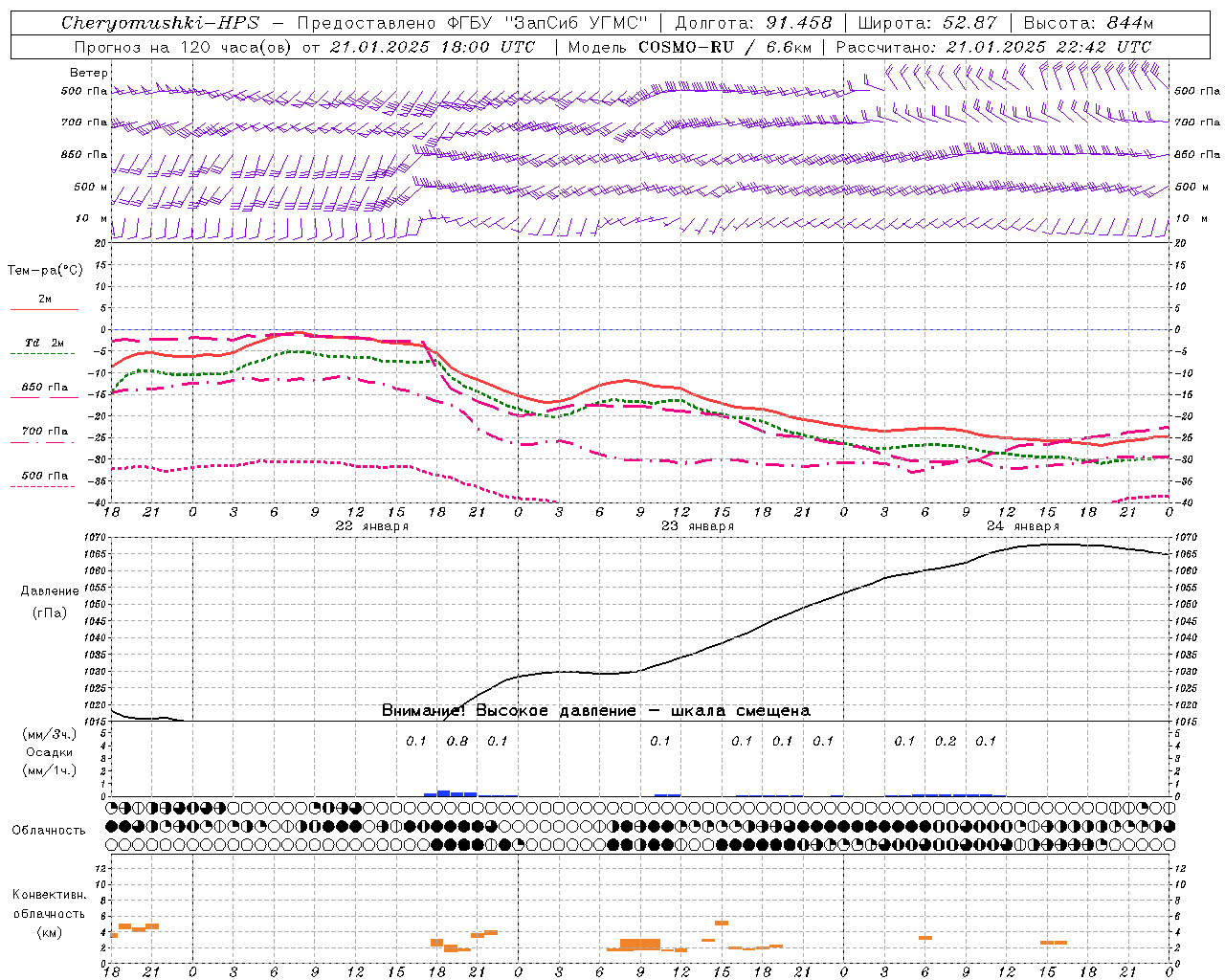
Task: Click the date label '22 января'
Action: tap(372, 526)
